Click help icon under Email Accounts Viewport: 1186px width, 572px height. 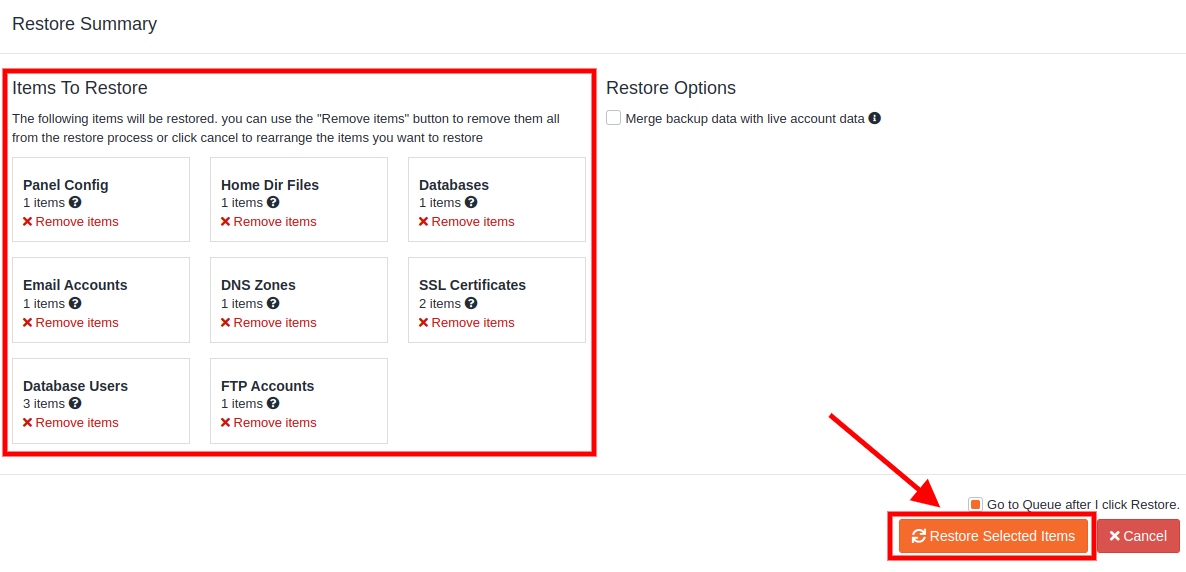click(75, 304)
